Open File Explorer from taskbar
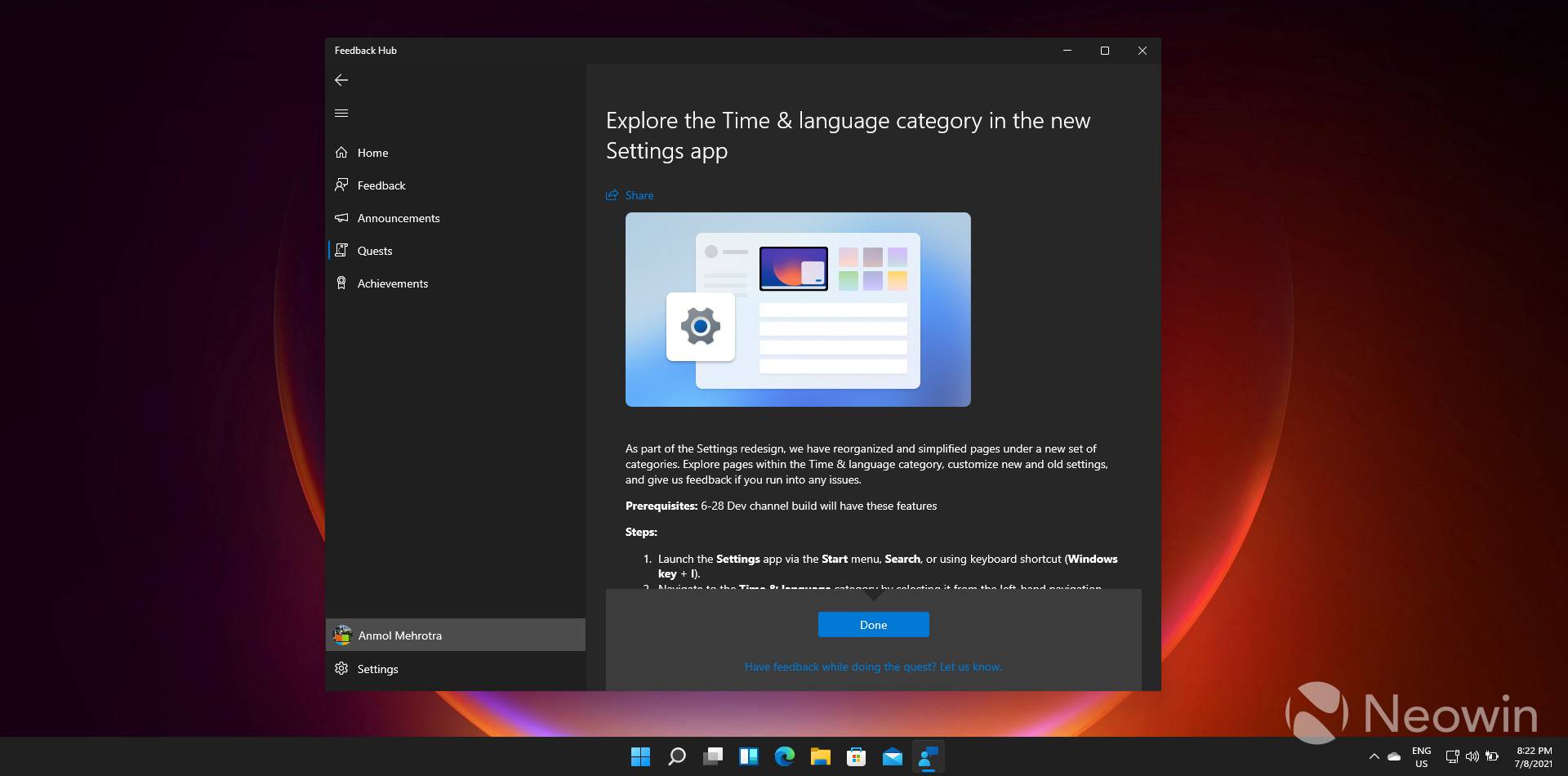 tap(821, 757)
